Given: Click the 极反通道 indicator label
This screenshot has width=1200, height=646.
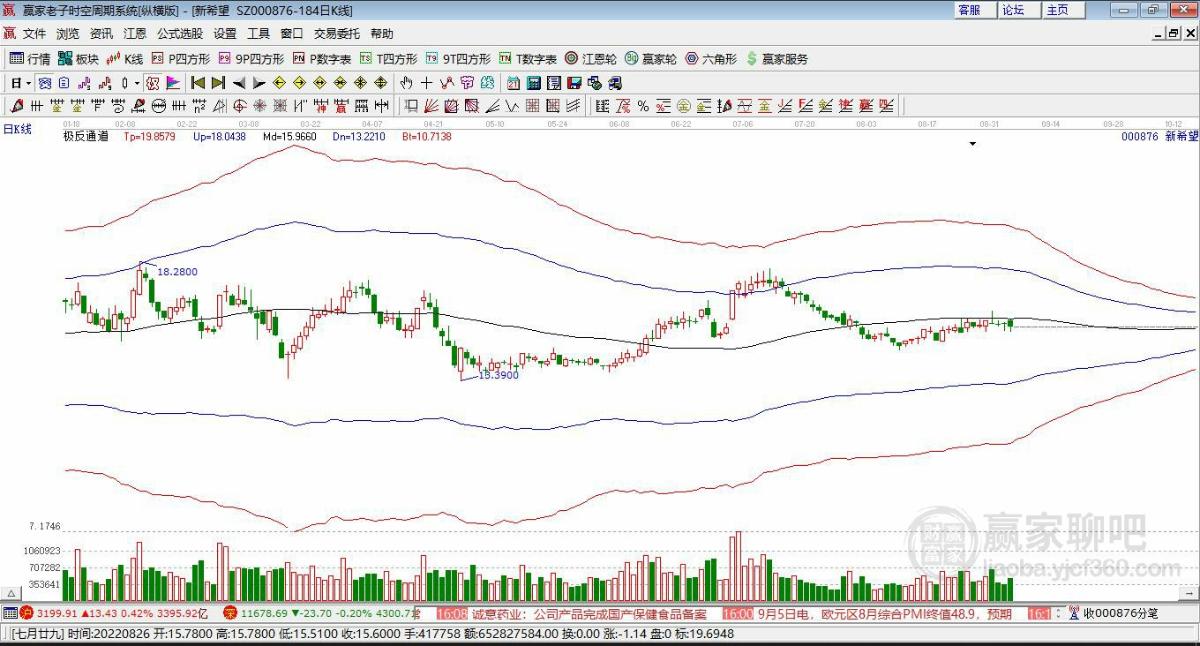Looking at the screenshot, I should 86,136.
